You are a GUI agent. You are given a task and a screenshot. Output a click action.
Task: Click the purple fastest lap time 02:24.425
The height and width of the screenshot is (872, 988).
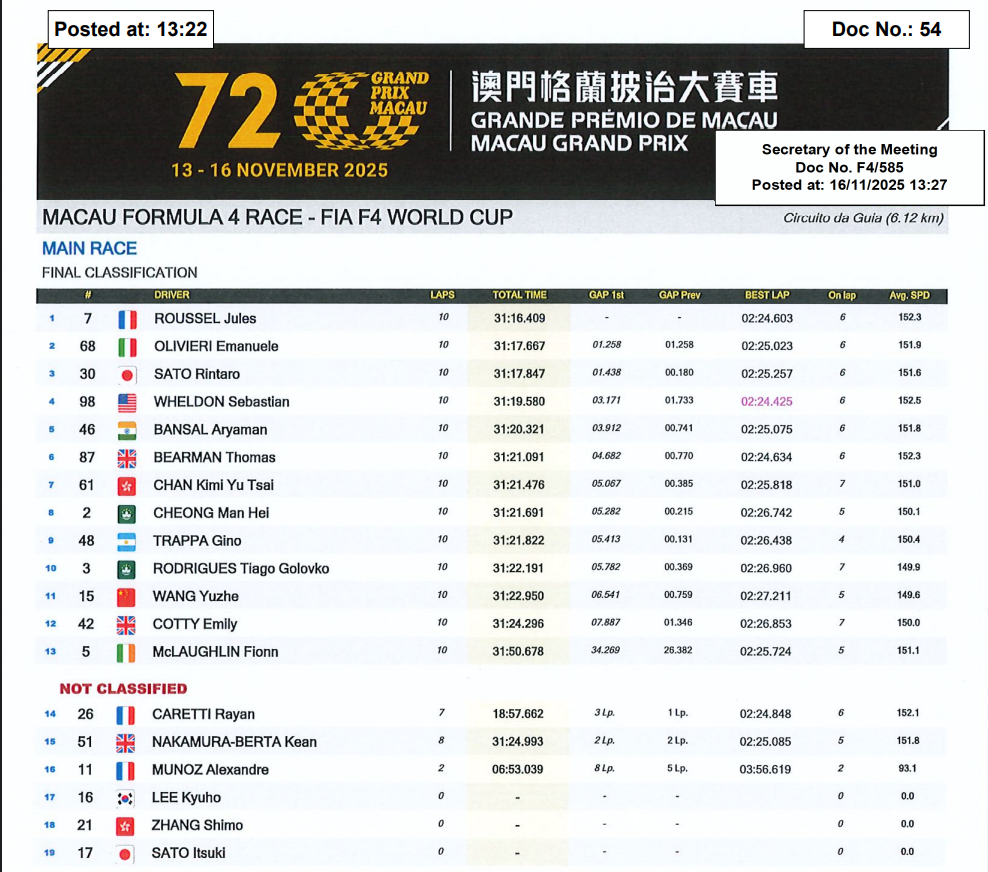[766, 402]
